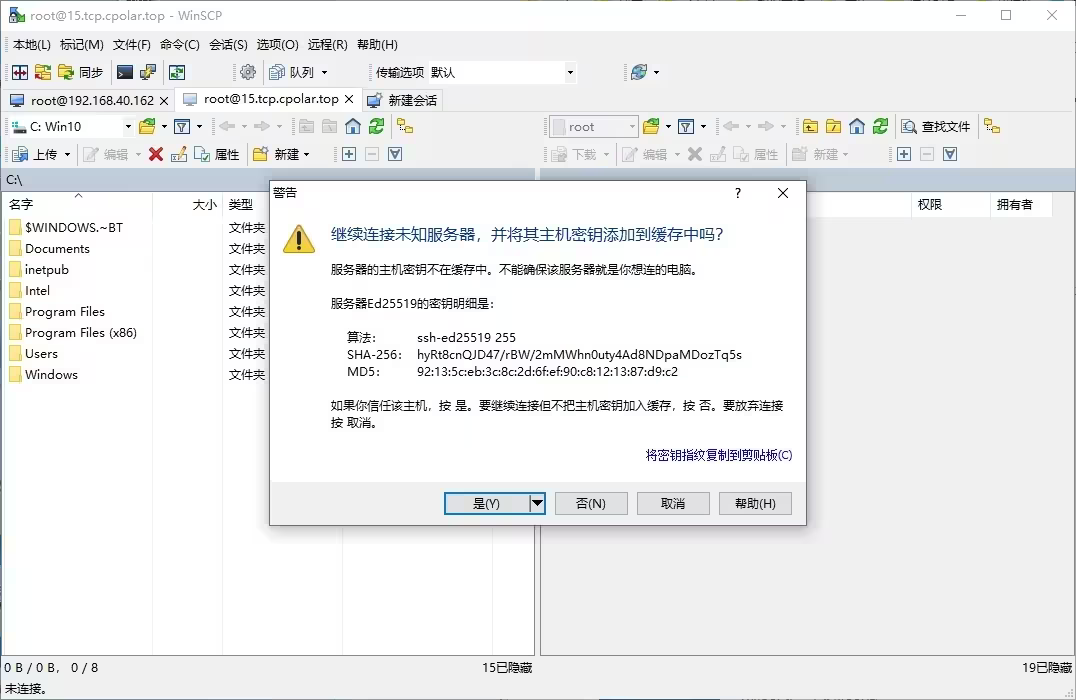Open the 选项(O) menu
The height and width of the screenshot is (700, 1076).
pos(277,45)
